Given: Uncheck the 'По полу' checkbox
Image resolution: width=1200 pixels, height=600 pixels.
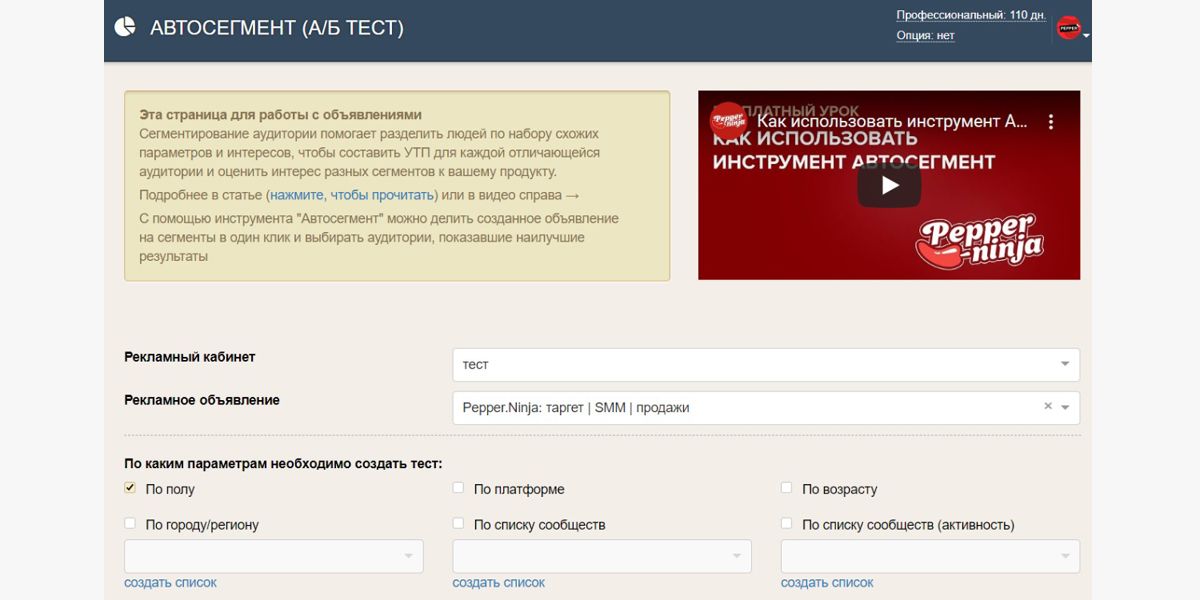Looking at the screenshot, I should pyautogui.click(x=130, y=488).
